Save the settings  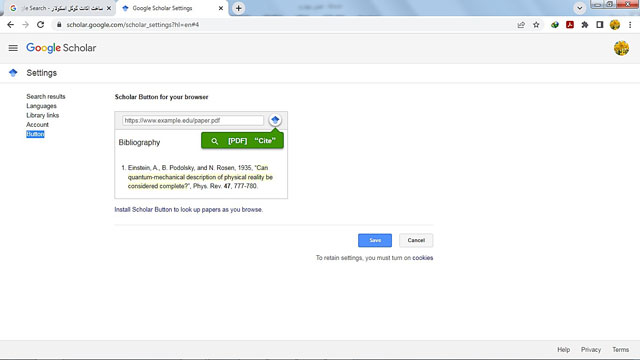click(375, 240)
